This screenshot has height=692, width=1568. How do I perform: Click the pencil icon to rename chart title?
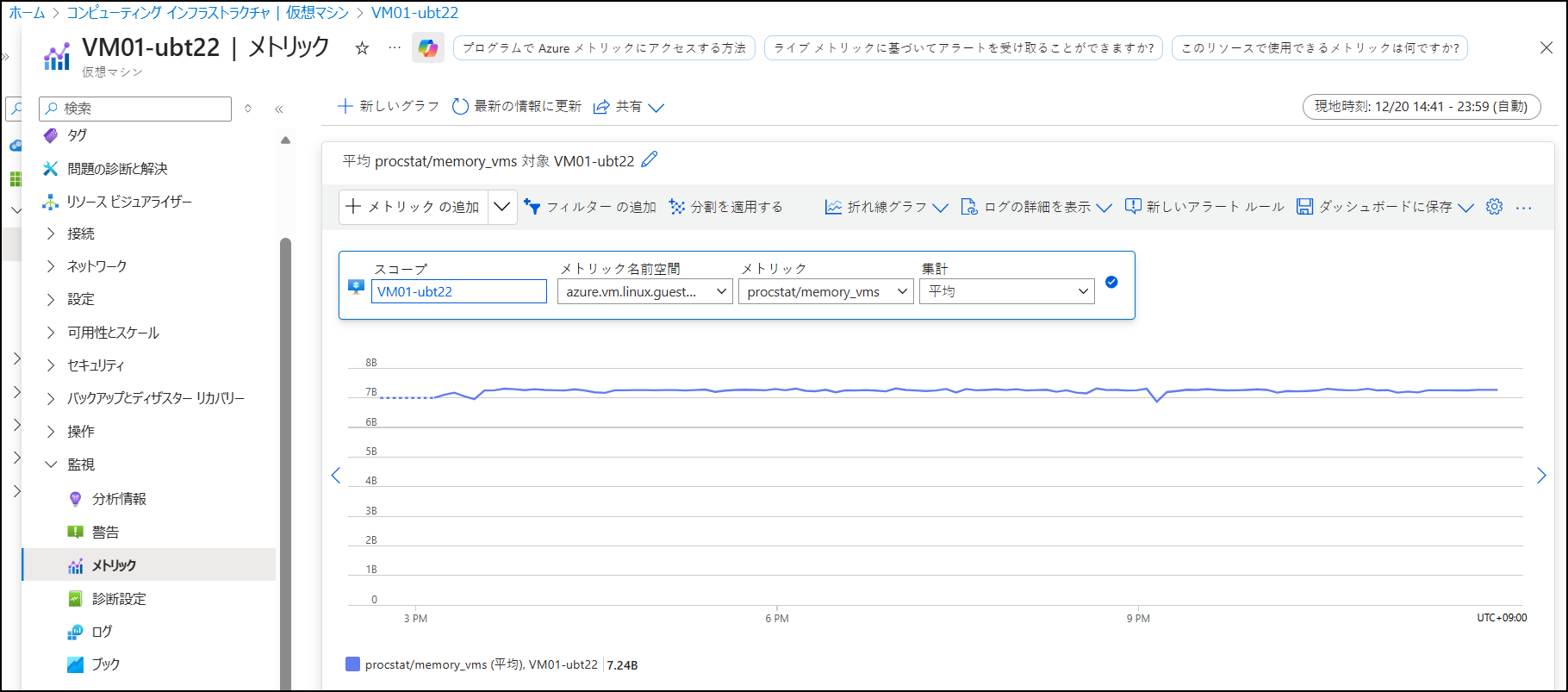(650, 159)
